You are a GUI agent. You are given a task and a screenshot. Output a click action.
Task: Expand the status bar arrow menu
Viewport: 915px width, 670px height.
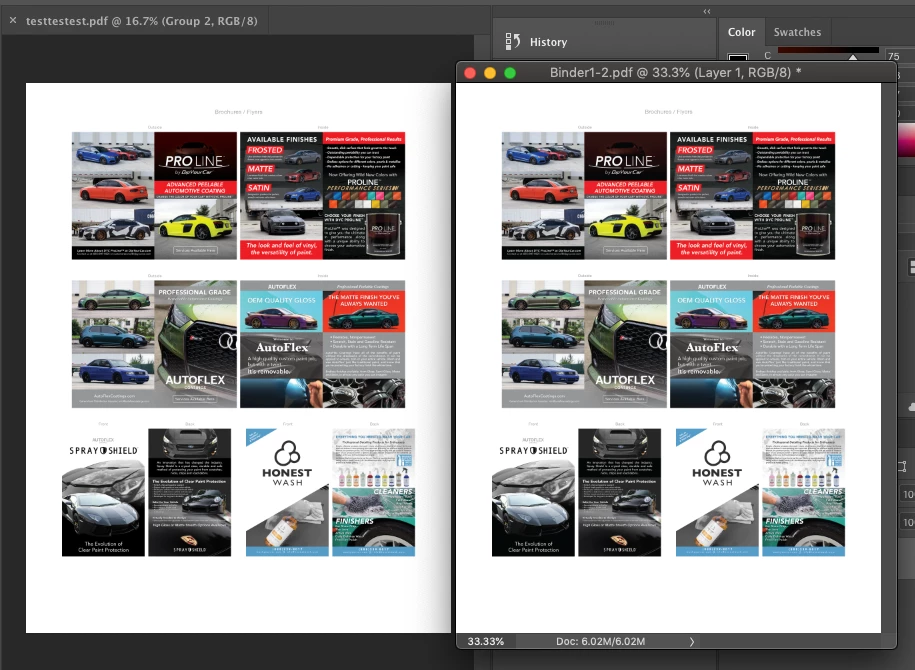click(x=692, y=641)
